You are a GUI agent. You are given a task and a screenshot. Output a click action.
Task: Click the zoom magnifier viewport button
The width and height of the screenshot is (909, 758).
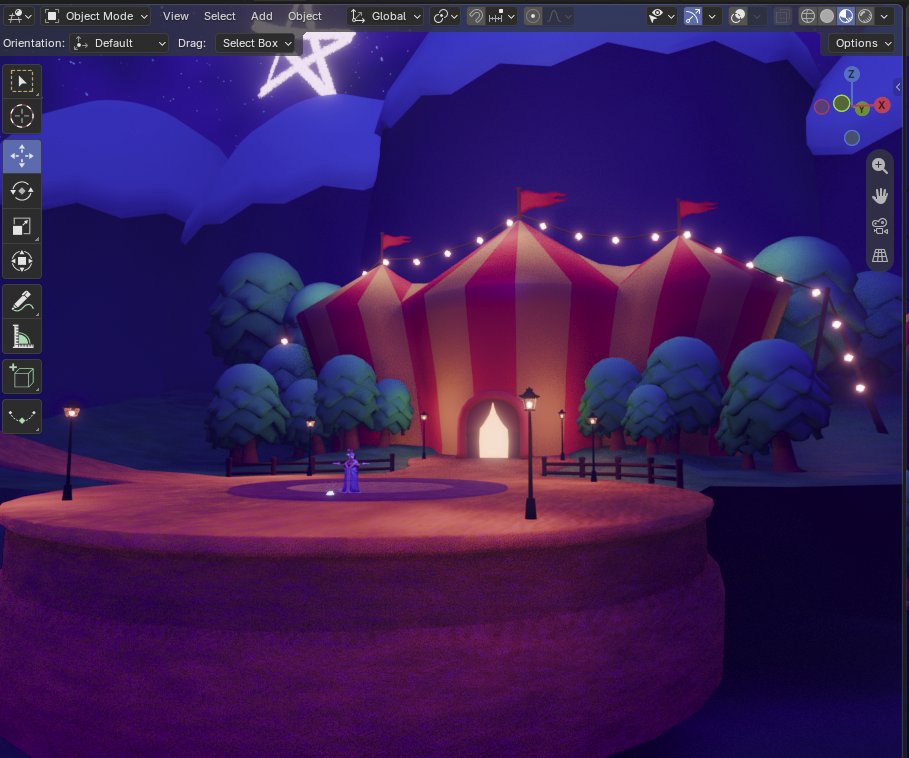pyautogui.click(x=879, y=166)
